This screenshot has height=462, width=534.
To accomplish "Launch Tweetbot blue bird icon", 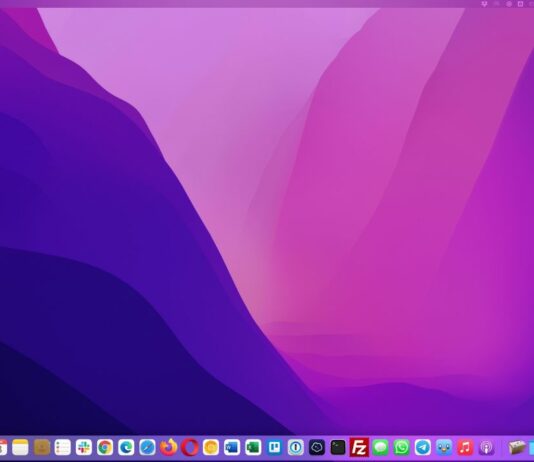I will pyautogui.click(x=444, y=447).
